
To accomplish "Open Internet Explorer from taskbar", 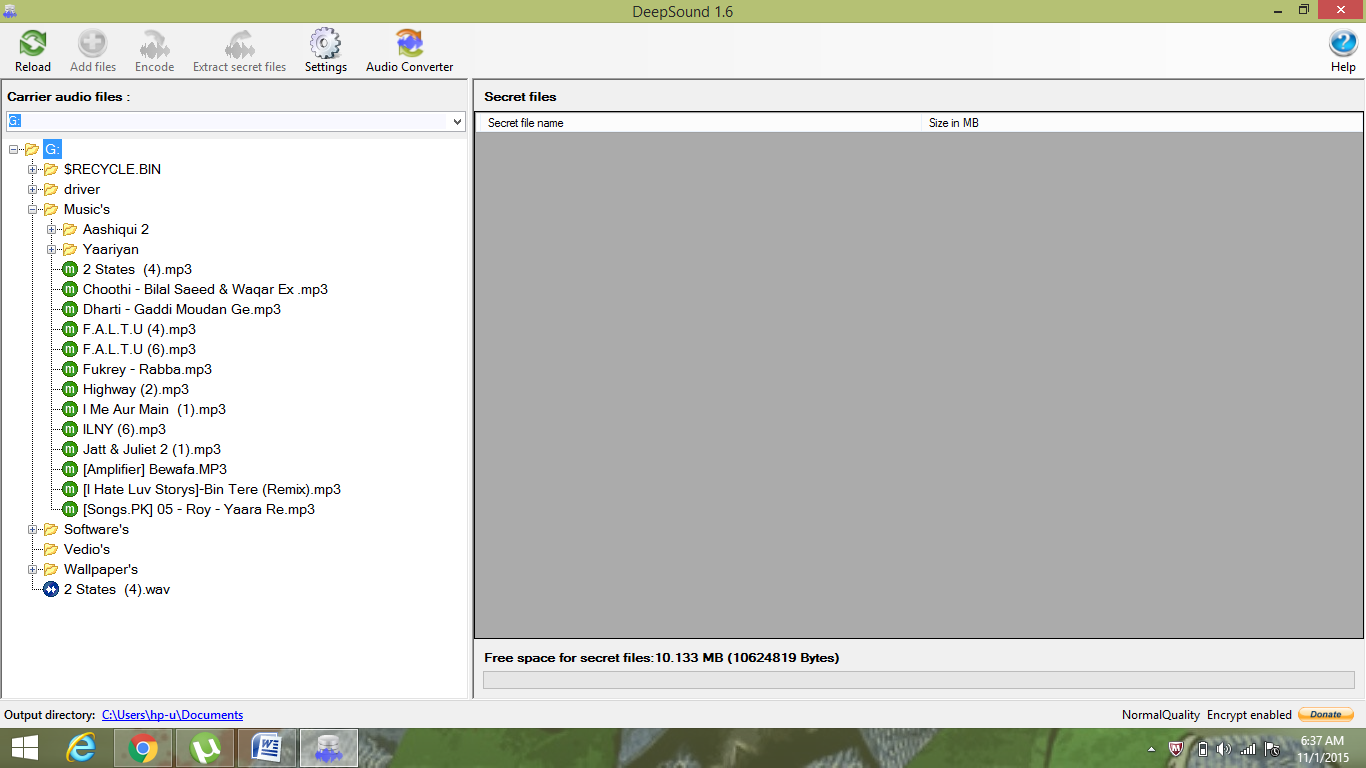I will click(x=80, y=748).
